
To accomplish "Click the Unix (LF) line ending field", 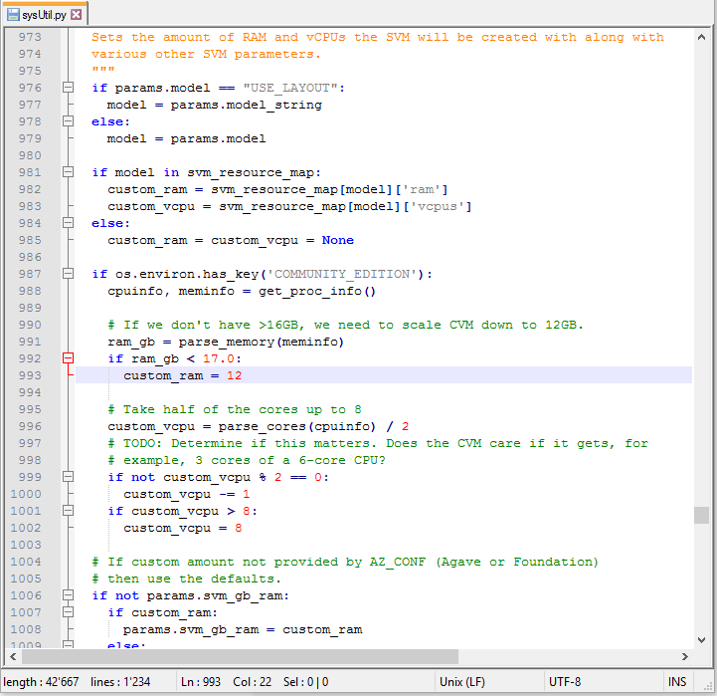I will (463, 682).
